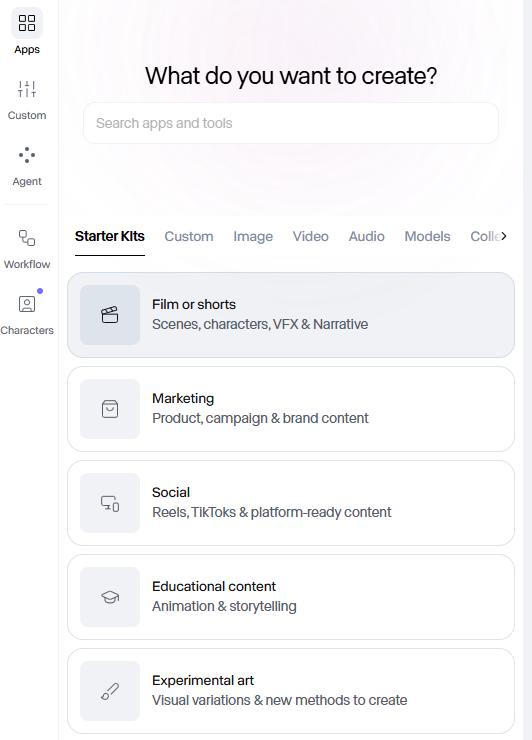This screenshot has height=740, width=532.
Task: Select the Starter Kits tab
Action: [110, 236]
